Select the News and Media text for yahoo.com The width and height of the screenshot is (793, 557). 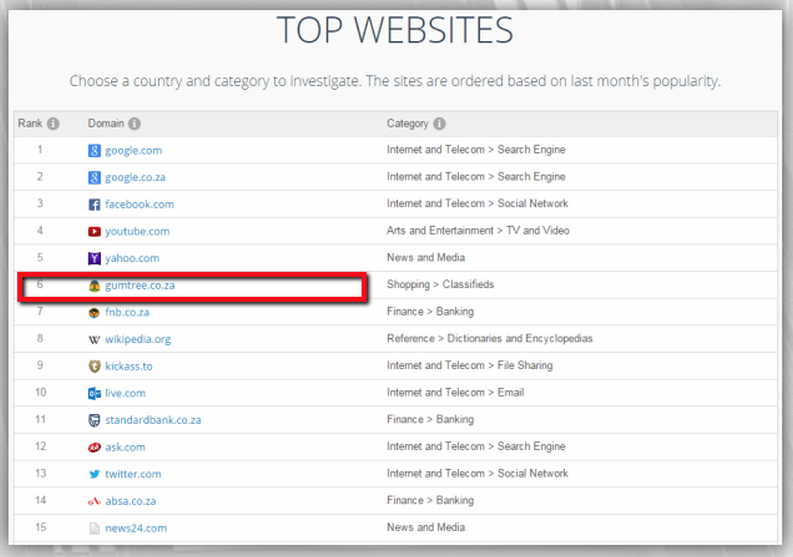click(426, 258)
